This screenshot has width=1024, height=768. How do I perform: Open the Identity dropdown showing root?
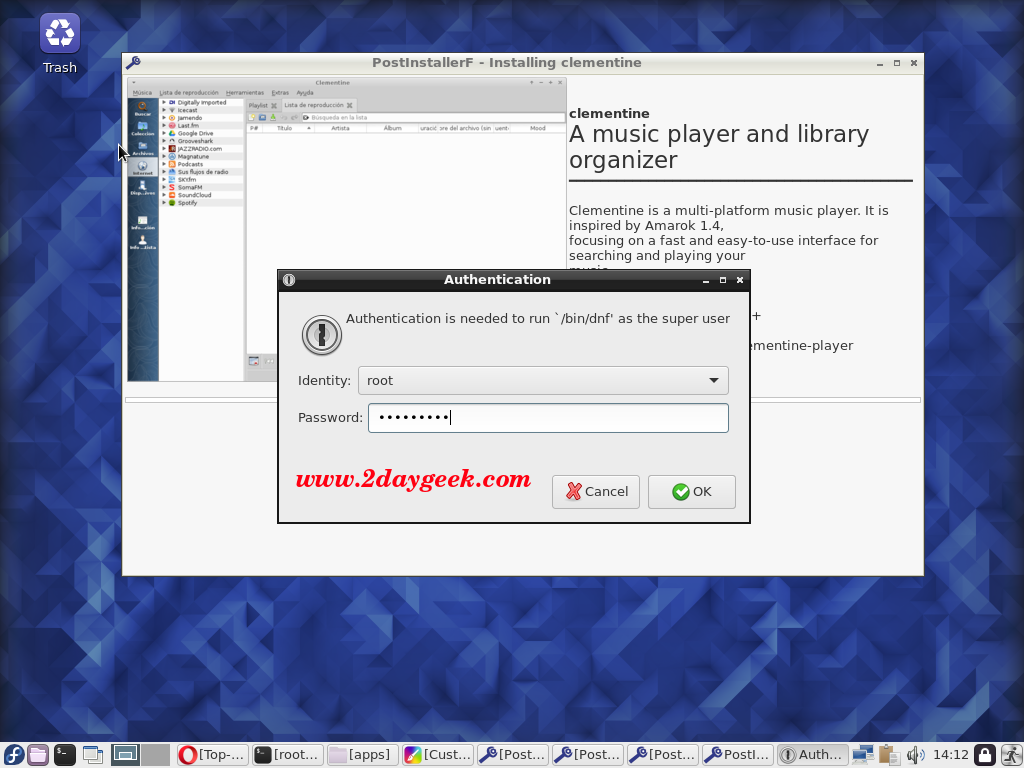[x=543, y=381]
